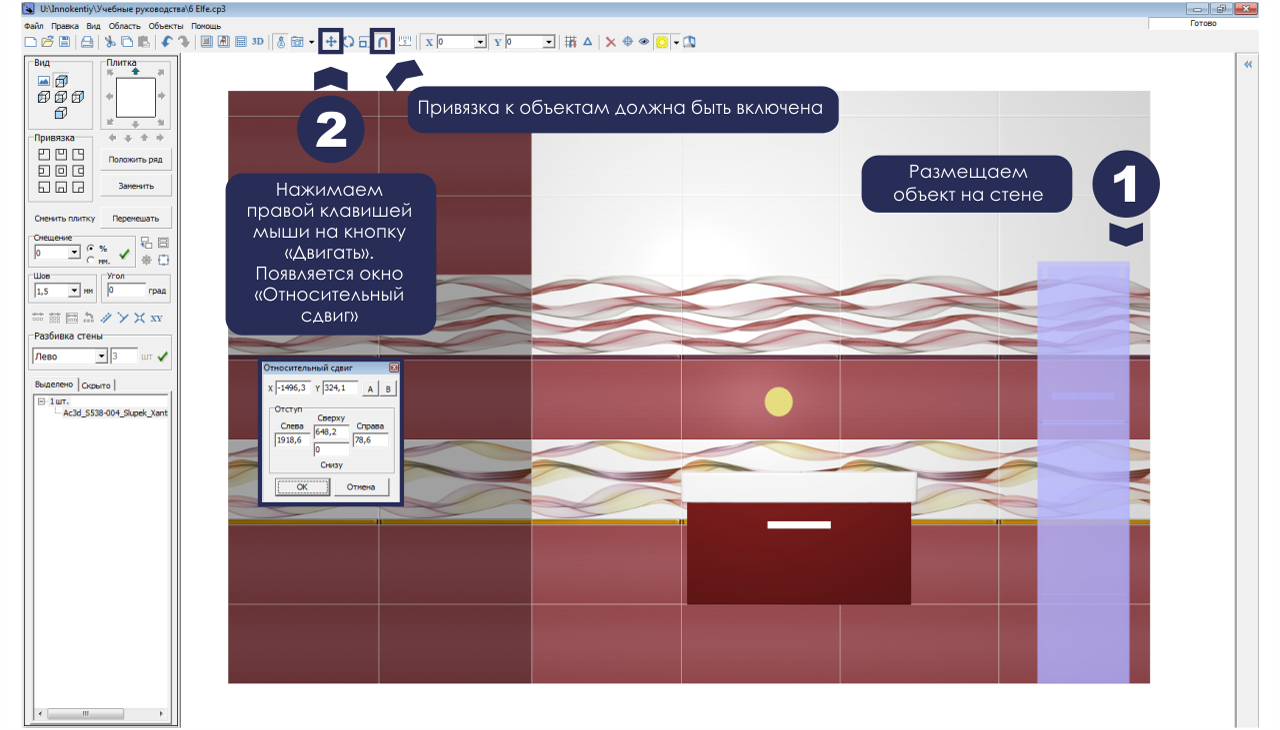Cut the selection with the scissors icon
Image resolution: width=1280 pixels, height=730 pixels.
[x=110, y=42]
